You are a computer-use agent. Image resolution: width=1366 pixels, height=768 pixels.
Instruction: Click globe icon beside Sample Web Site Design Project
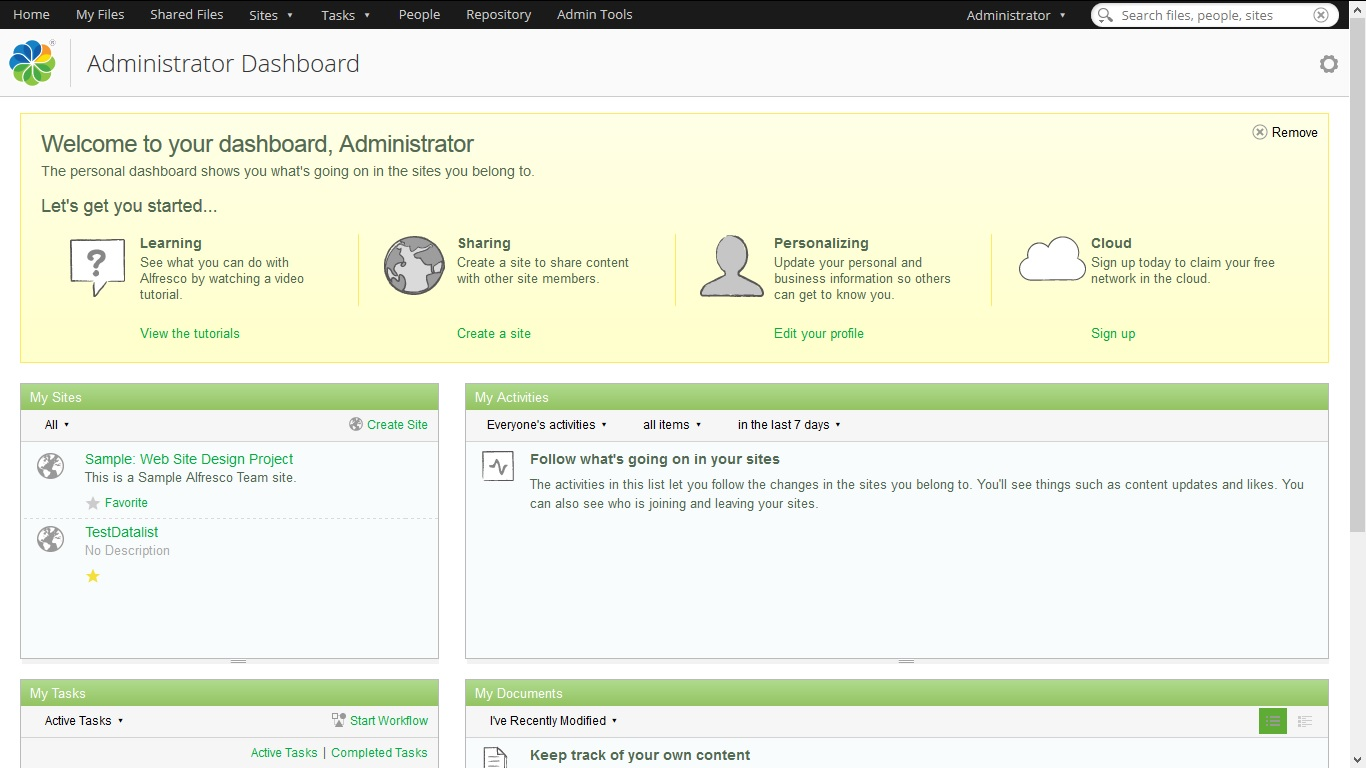pyautogui.click(x=50, y=466)
